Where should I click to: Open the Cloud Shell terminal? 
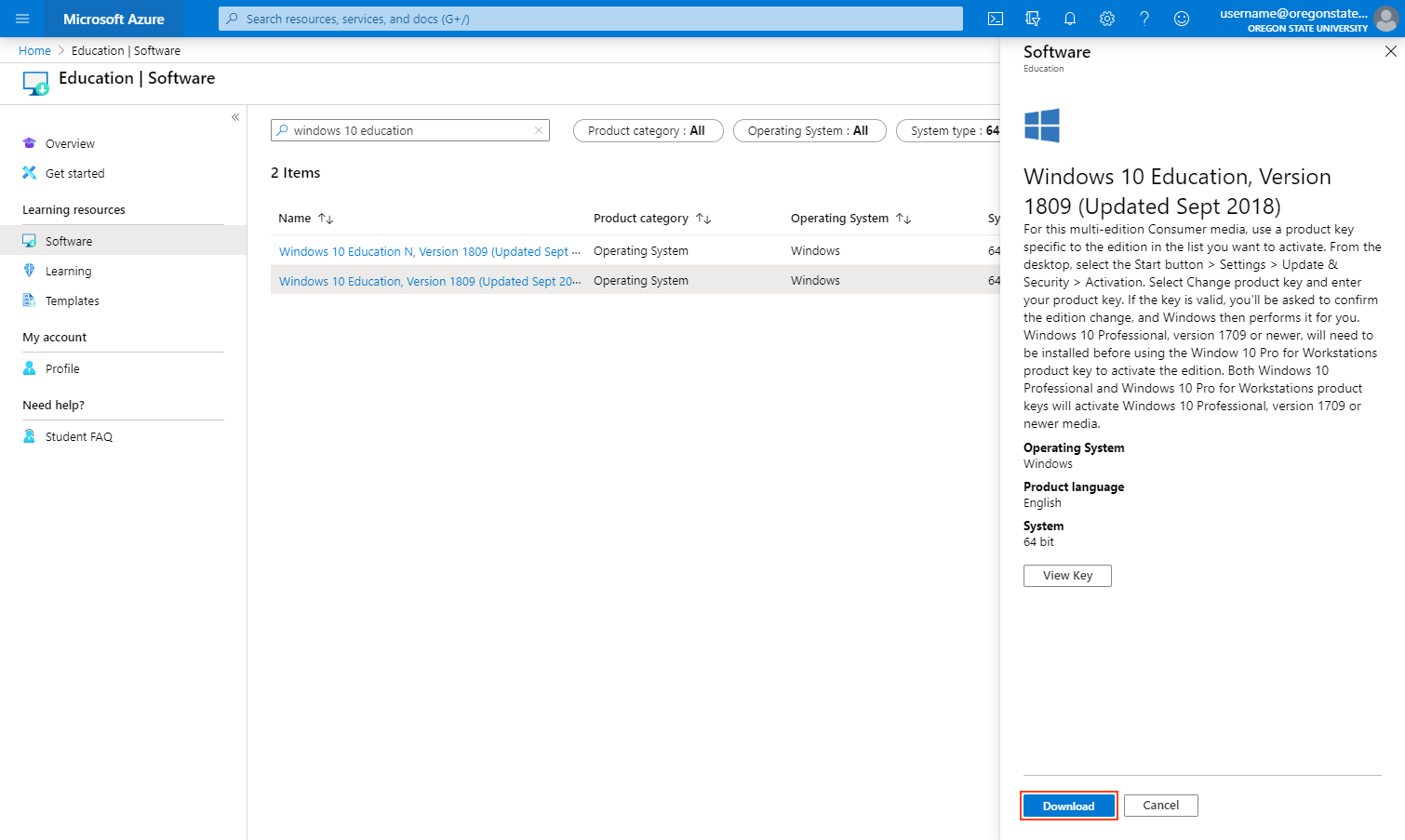coord(995,19)
